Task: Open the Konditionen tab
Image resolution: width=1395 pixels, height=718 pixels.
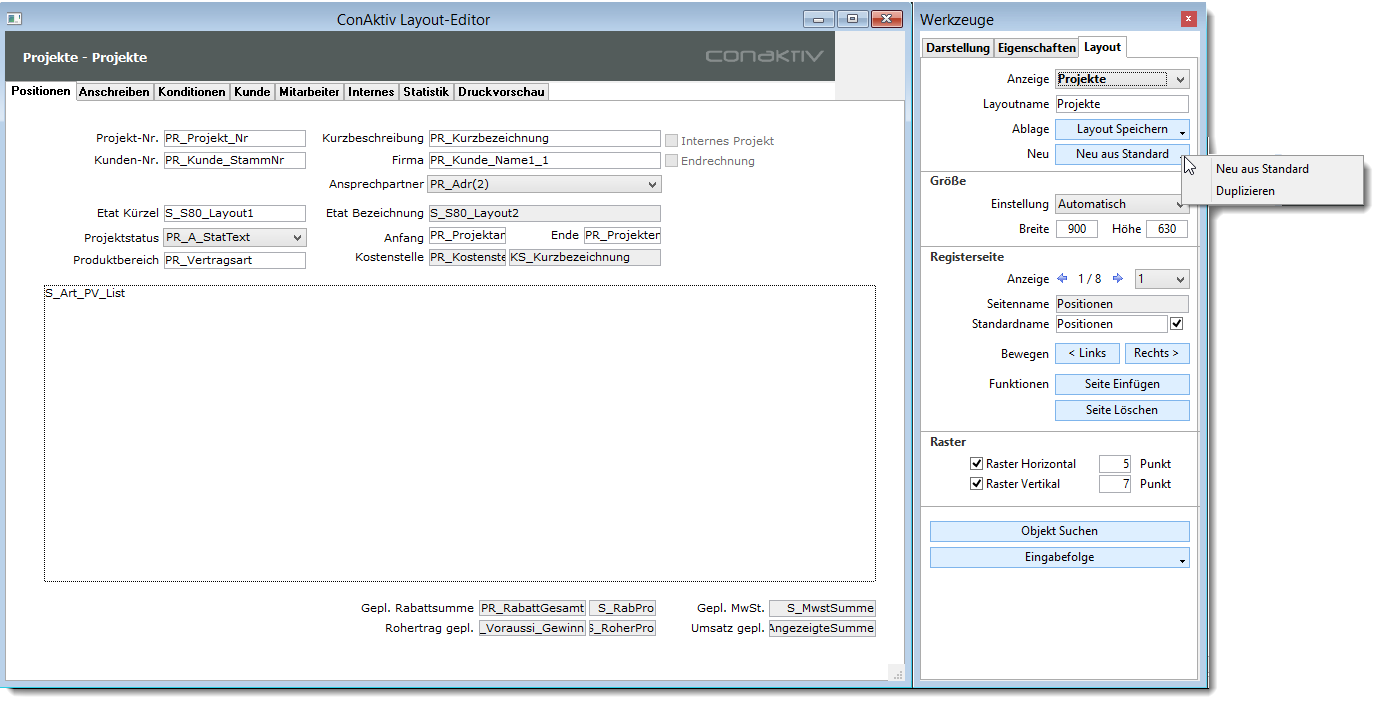Action: 192,92
